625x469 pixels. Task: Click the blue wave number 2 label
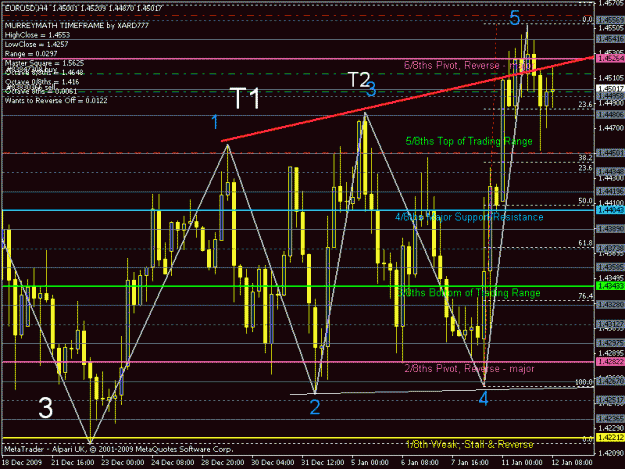point(315,407)
